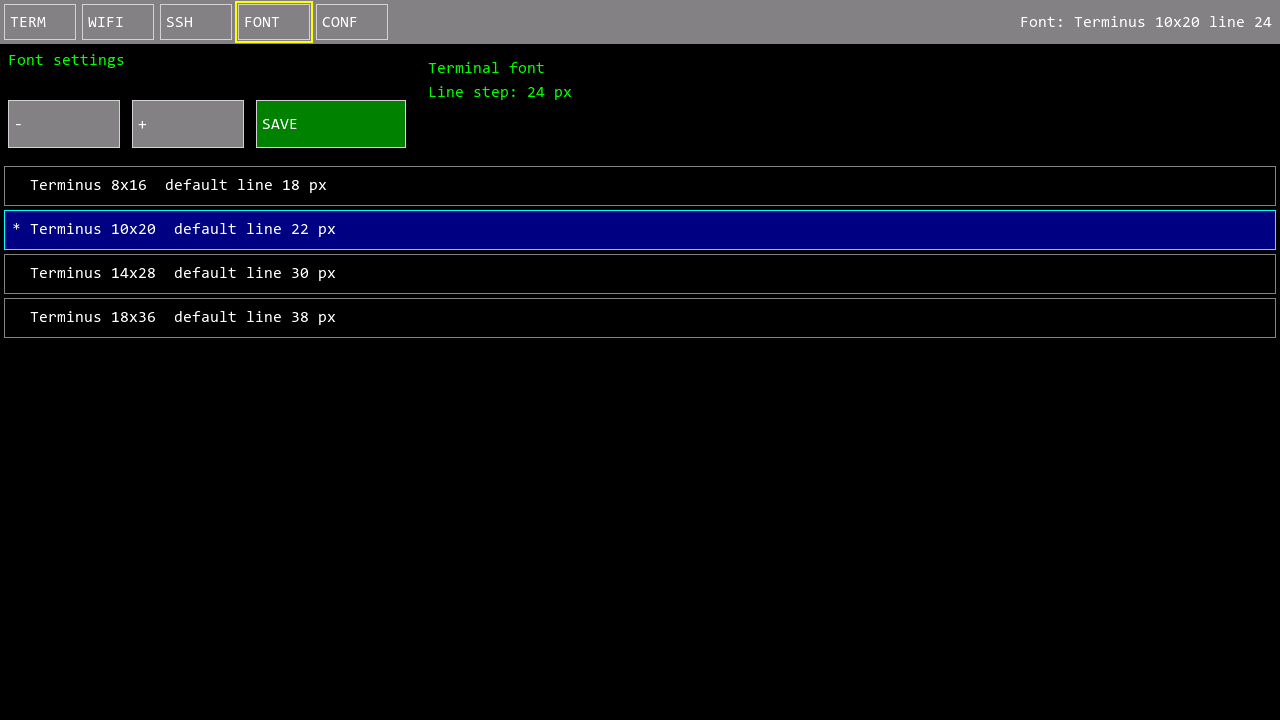Open the WIFI tab
Viewport: 1280px width, 720px height.
click(x=118, y=22)
